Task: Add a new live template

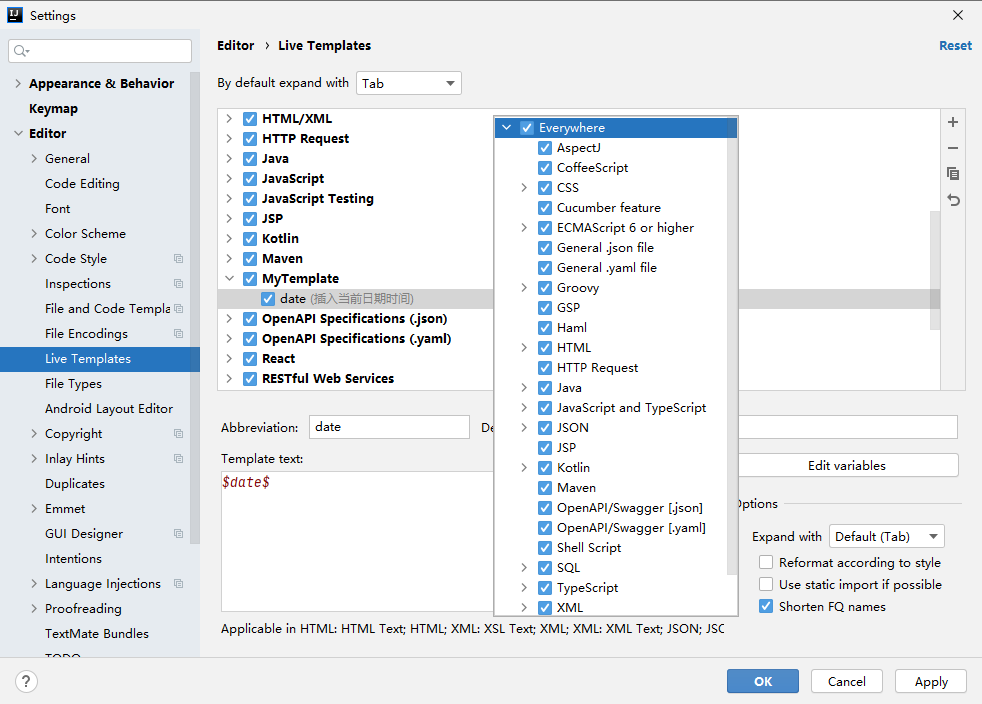Action: pyautogui.click(x=953, y=122)
